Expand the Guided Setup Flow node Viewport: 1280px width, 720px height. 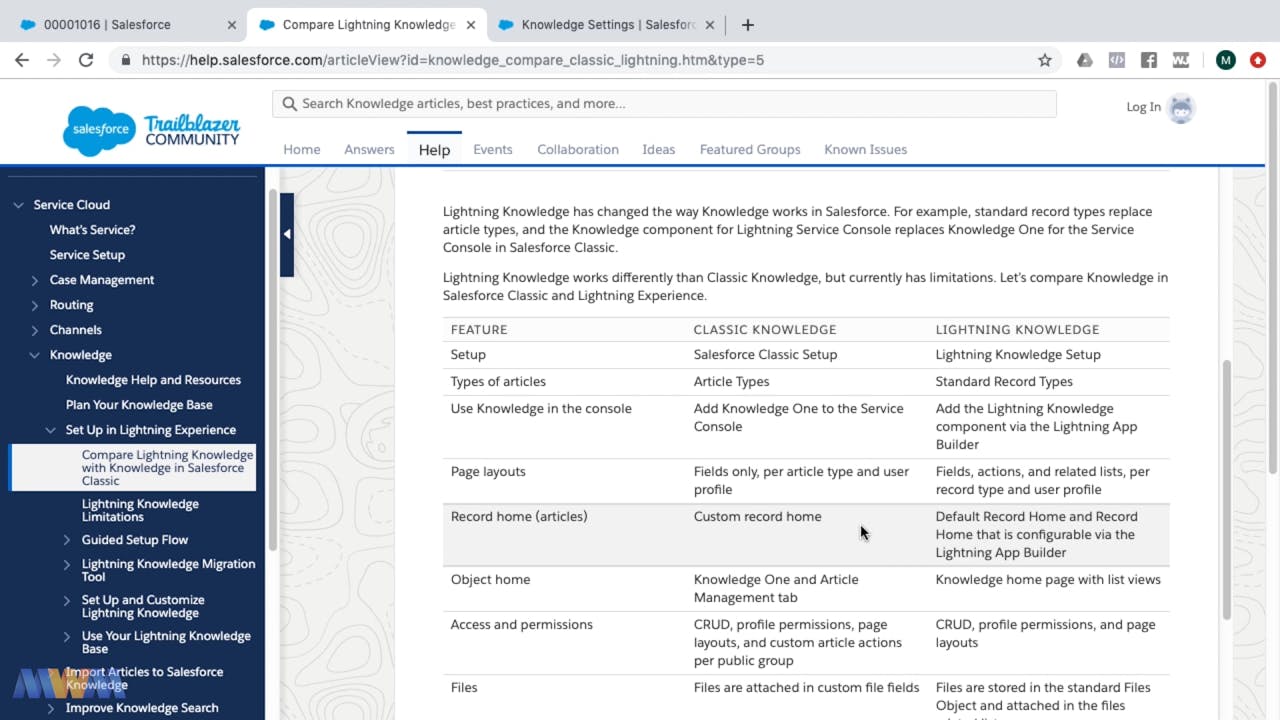click(67, 540)
